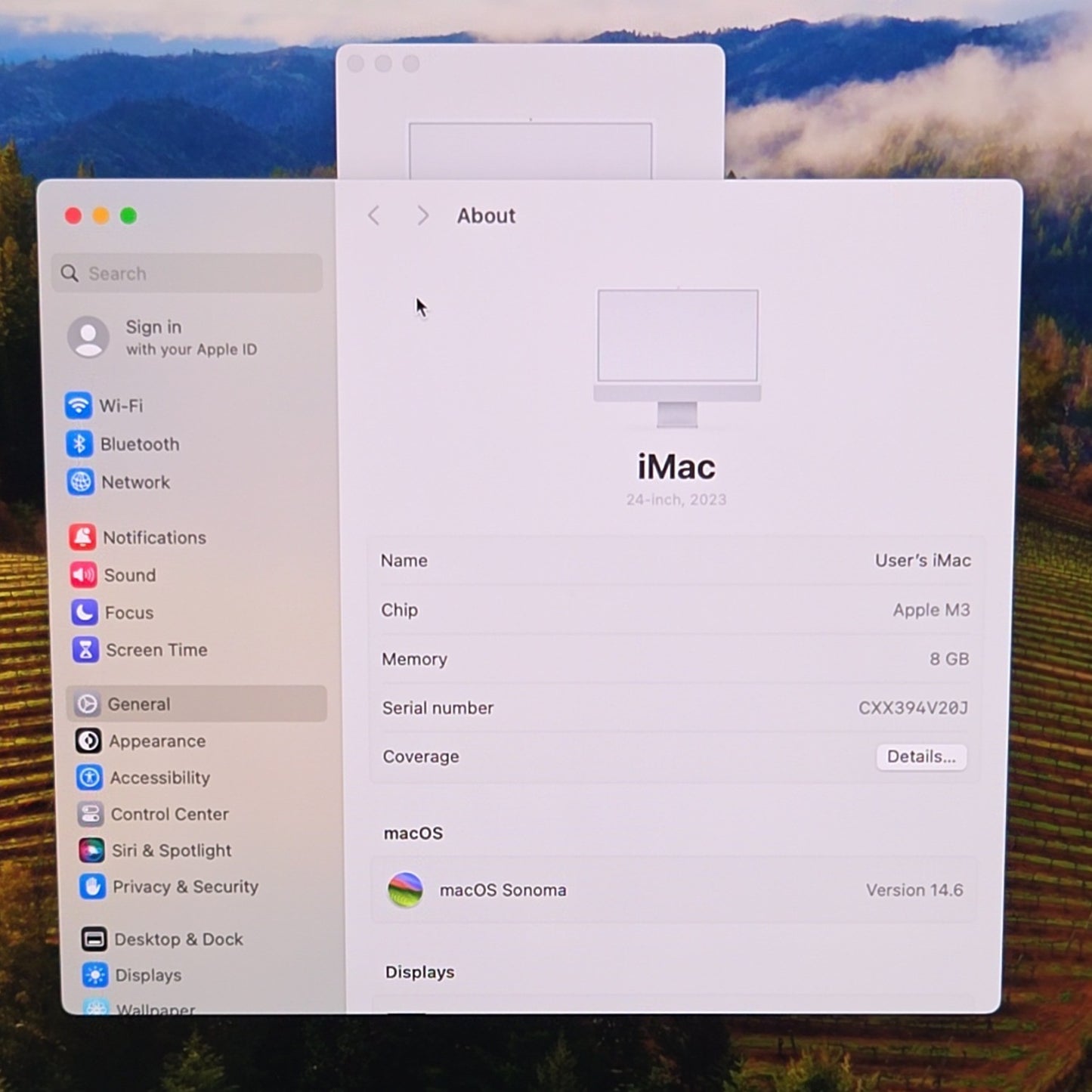This screenshot has height=1092, width=1092.
Task: Open Control Center icon
Action: [x=91, y=814]
